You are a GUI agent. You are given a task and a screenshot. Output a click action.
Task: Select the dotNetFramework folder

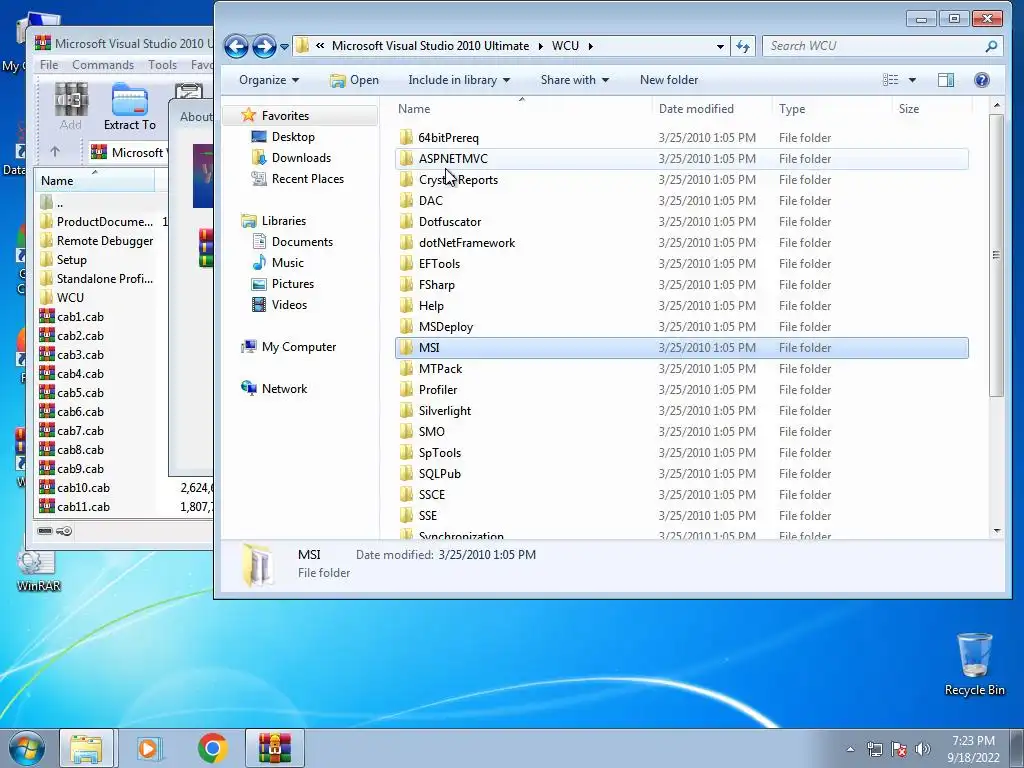tap(682, 243)
